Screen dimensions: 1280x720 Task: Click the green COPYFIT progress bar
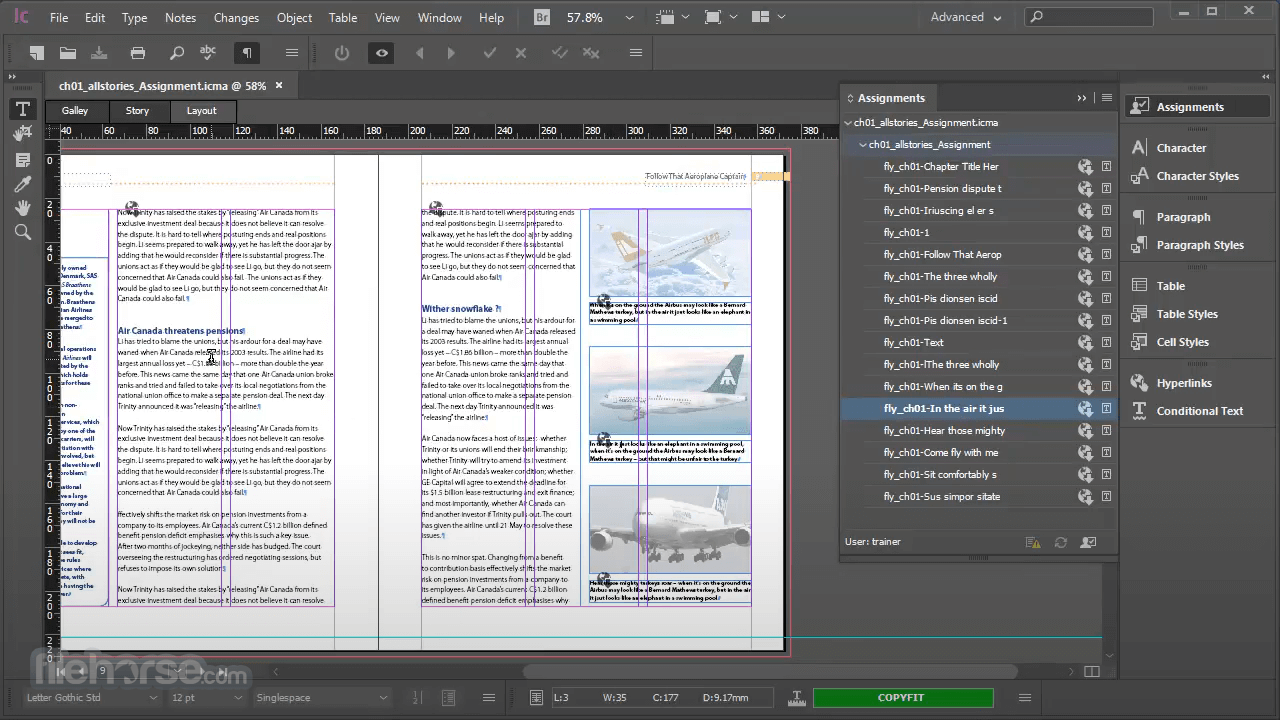click(x=902, y=698)
